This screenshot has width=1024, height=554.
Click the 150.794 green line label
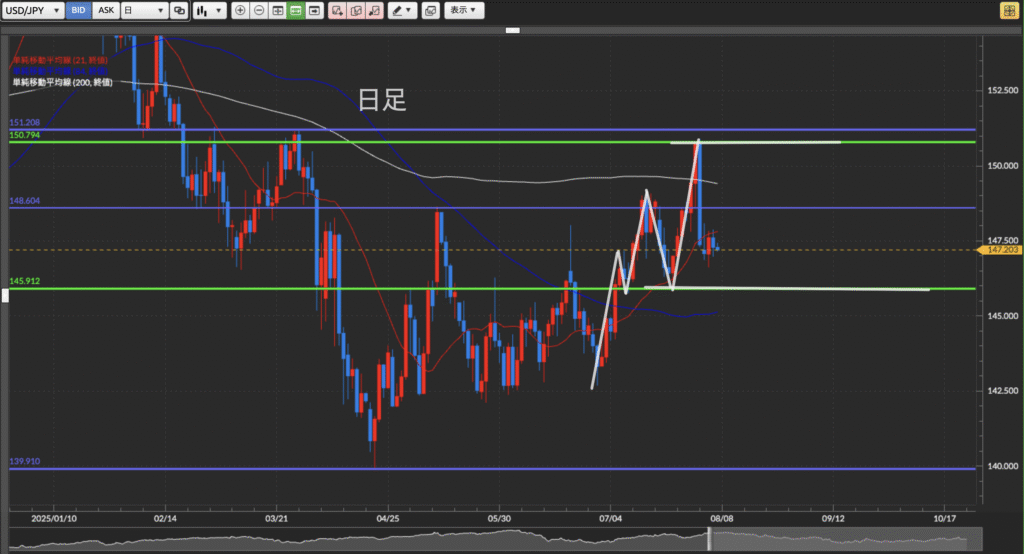tap(25, 135)
